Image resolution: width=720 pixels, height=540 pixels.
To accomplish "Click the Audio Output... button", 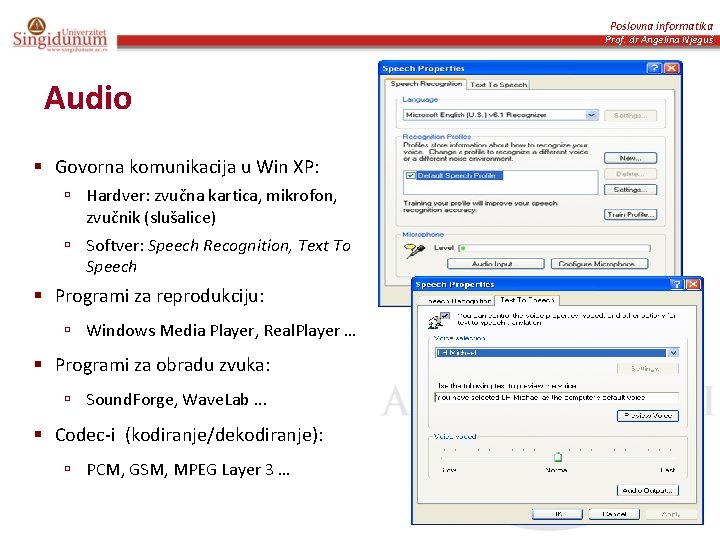I will pos(647,490).
